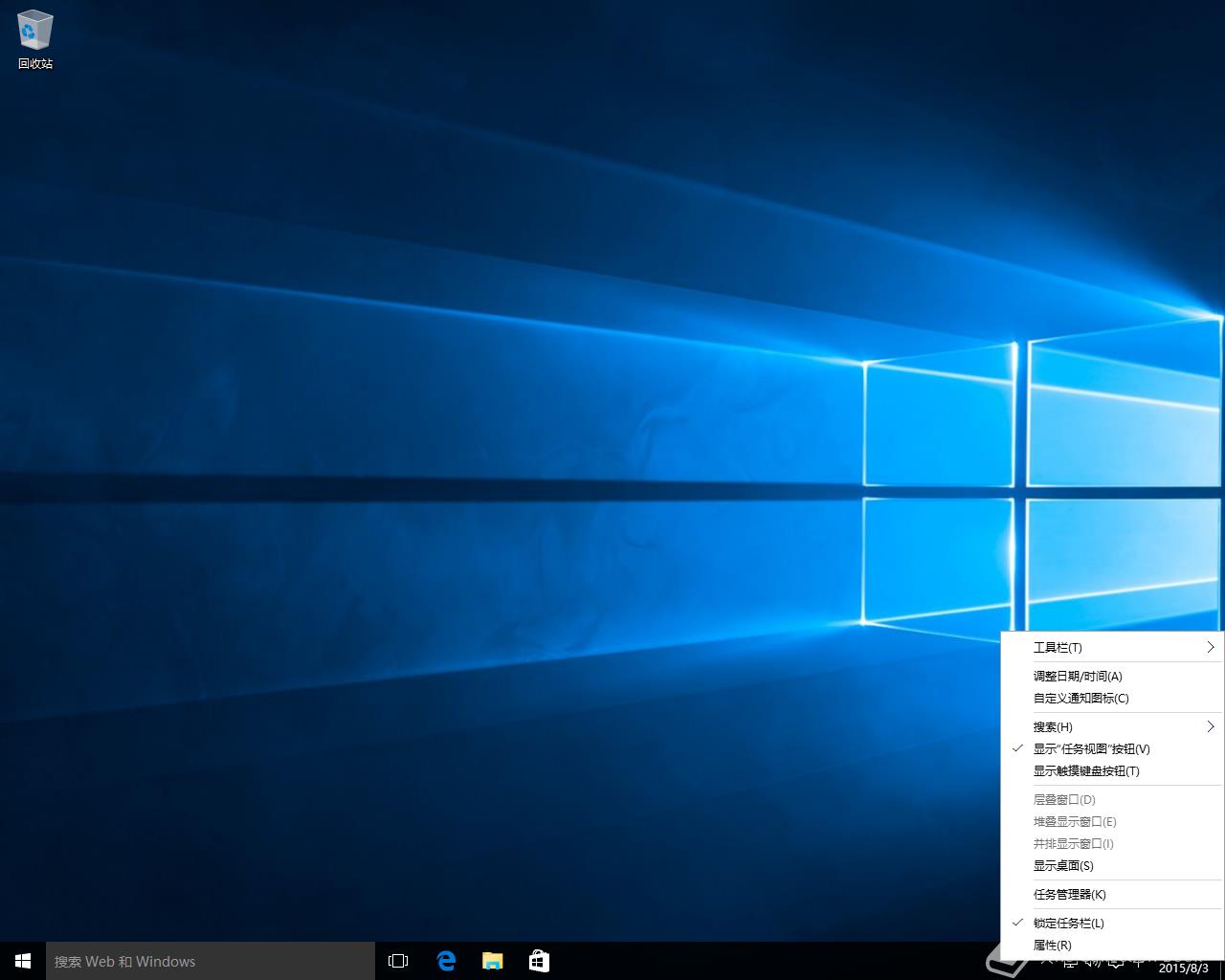Enable 显示触摸键盘按钮(T) option
Viewport: 1225px width, 980px height.
(1112, 771)
